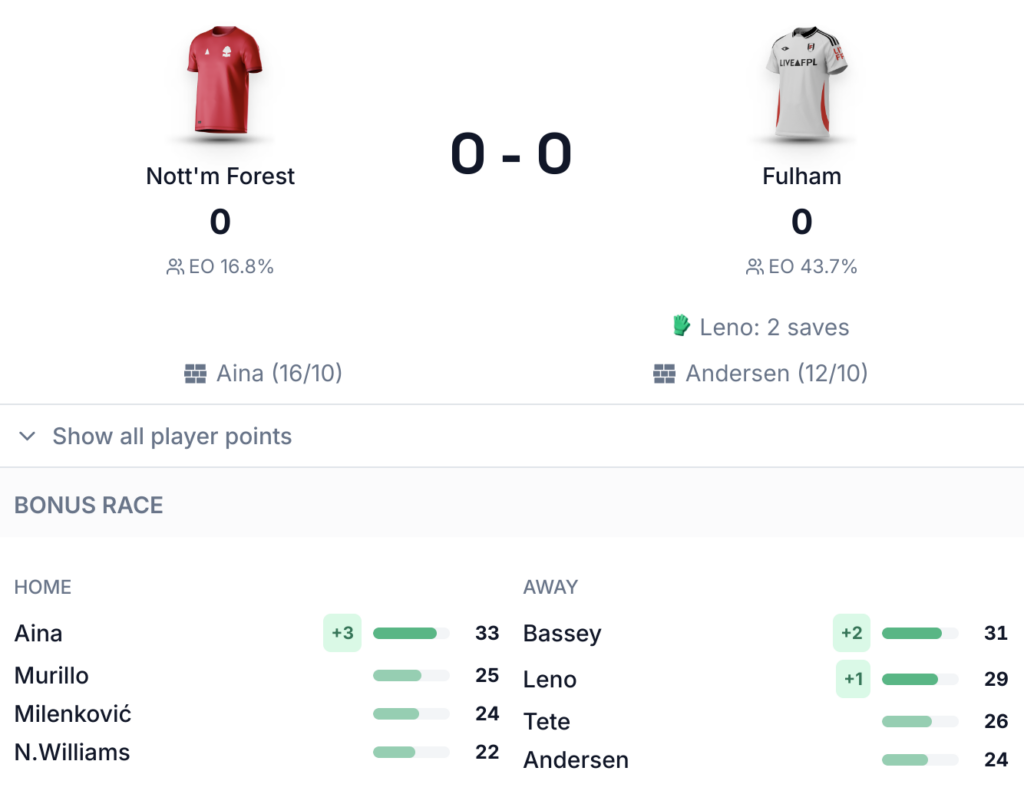Click the wall icon beside Andersen
This screenshot has height=794, width=1024.
click(x=664, y=374)
